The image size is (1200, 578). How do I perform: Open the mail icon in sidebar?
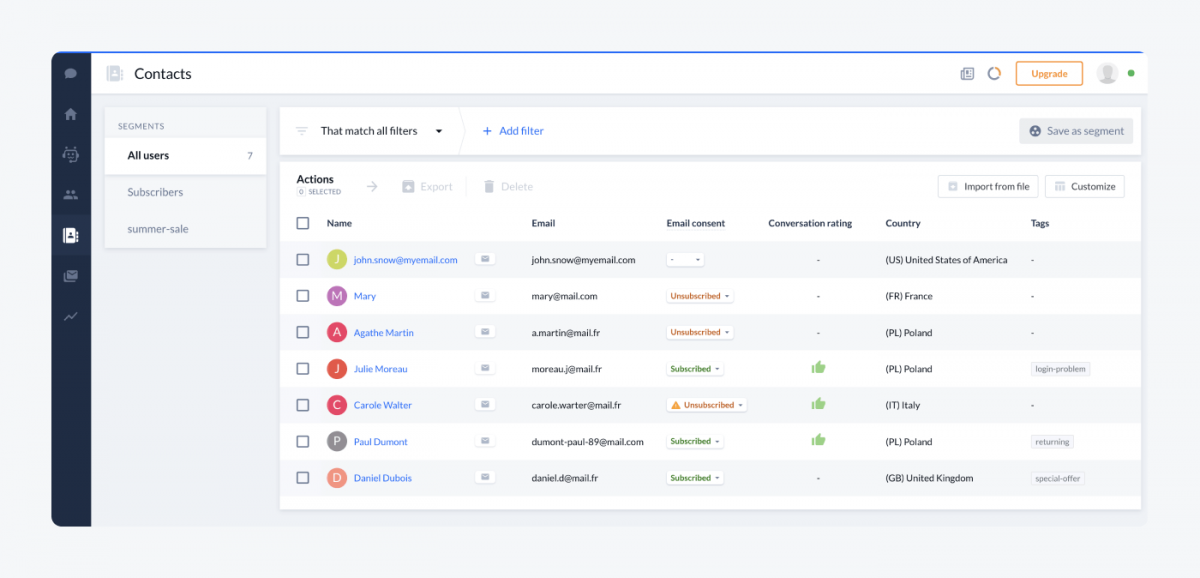(71, 276)
